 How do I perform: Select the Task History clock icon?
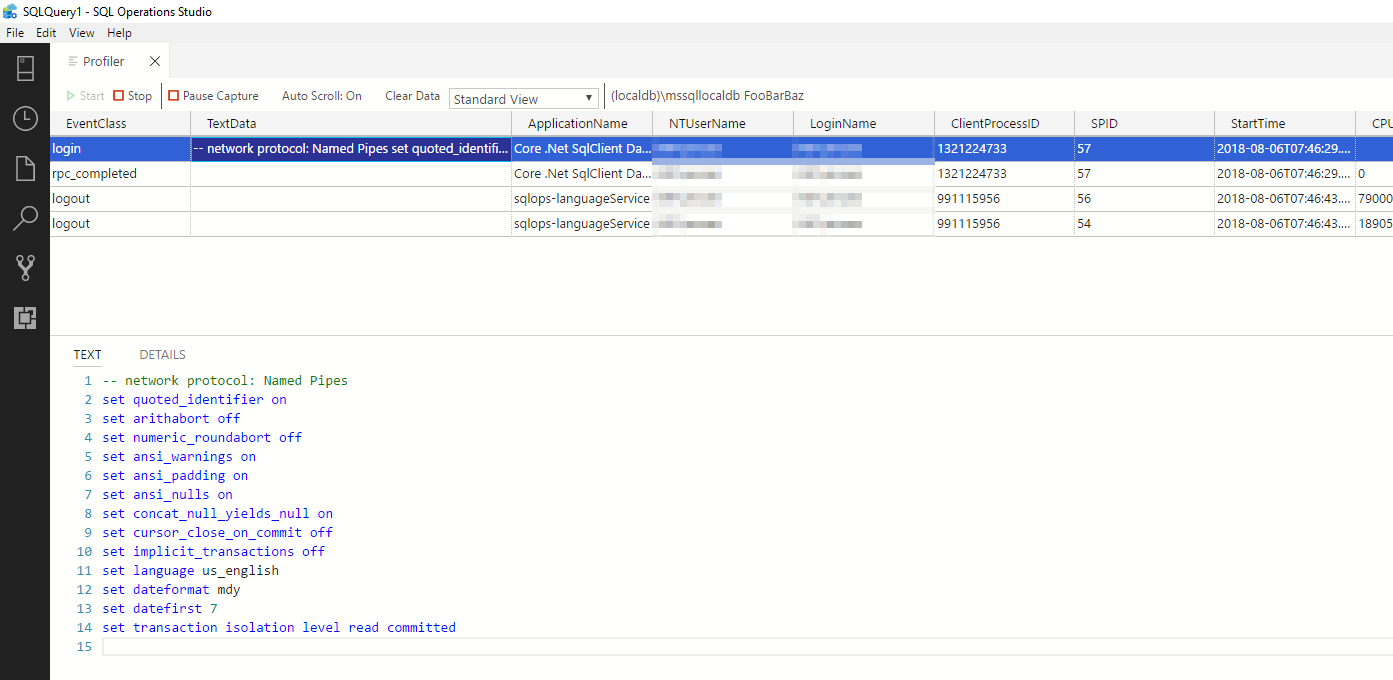(x=25, y=118)
